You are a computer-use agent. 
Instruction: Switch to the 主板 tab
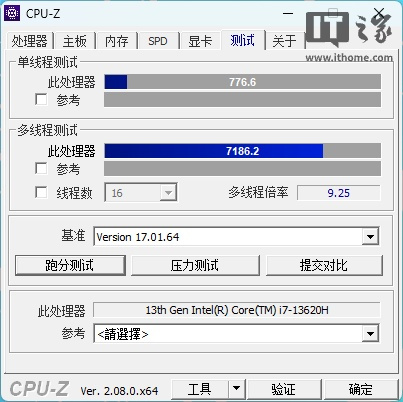pos(75,41)
